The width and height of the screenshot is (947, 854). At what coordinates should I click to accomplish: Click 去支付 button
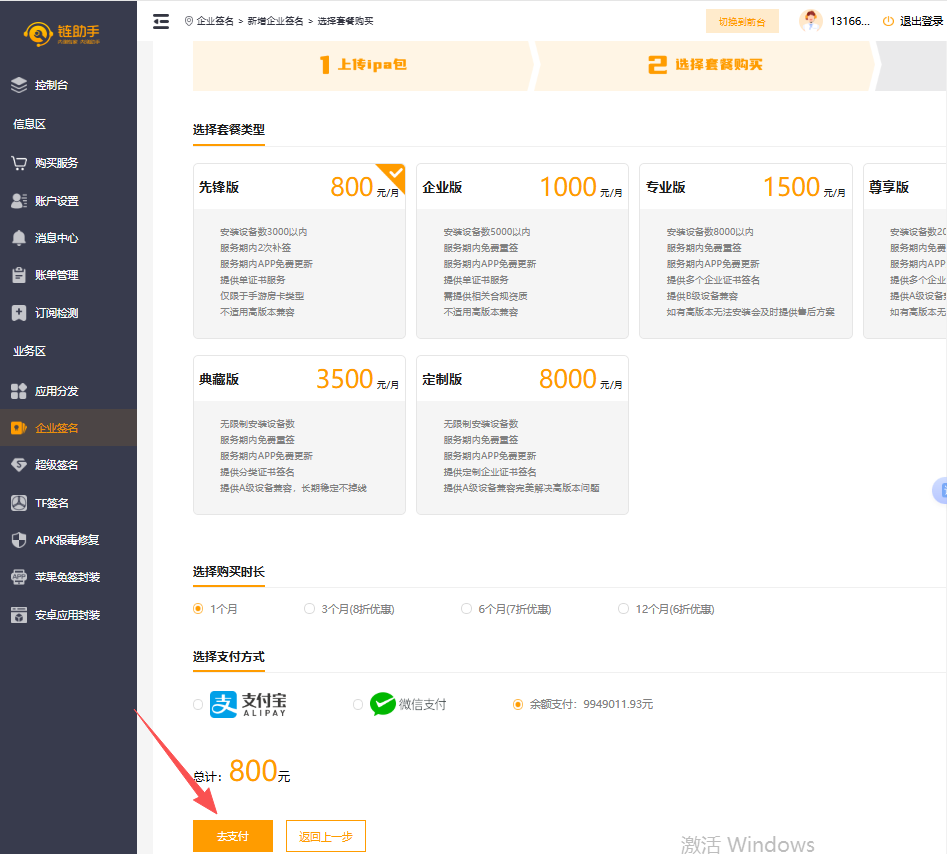click(x=232, y=836)
